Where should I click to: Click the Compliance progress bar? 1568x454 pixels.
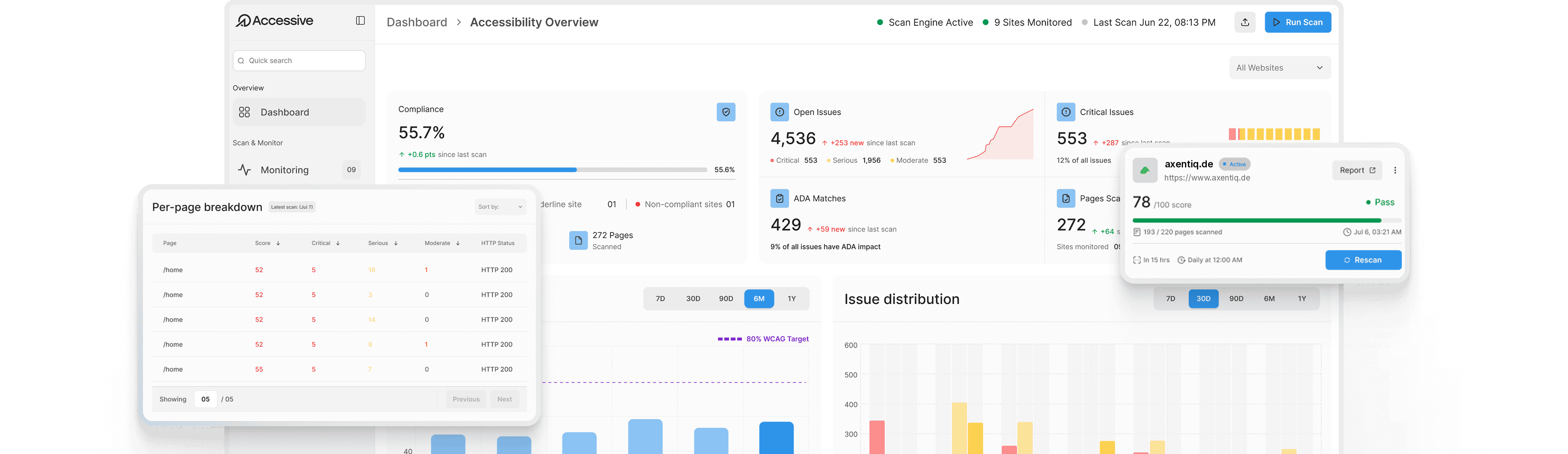click(x=553, y=170)
